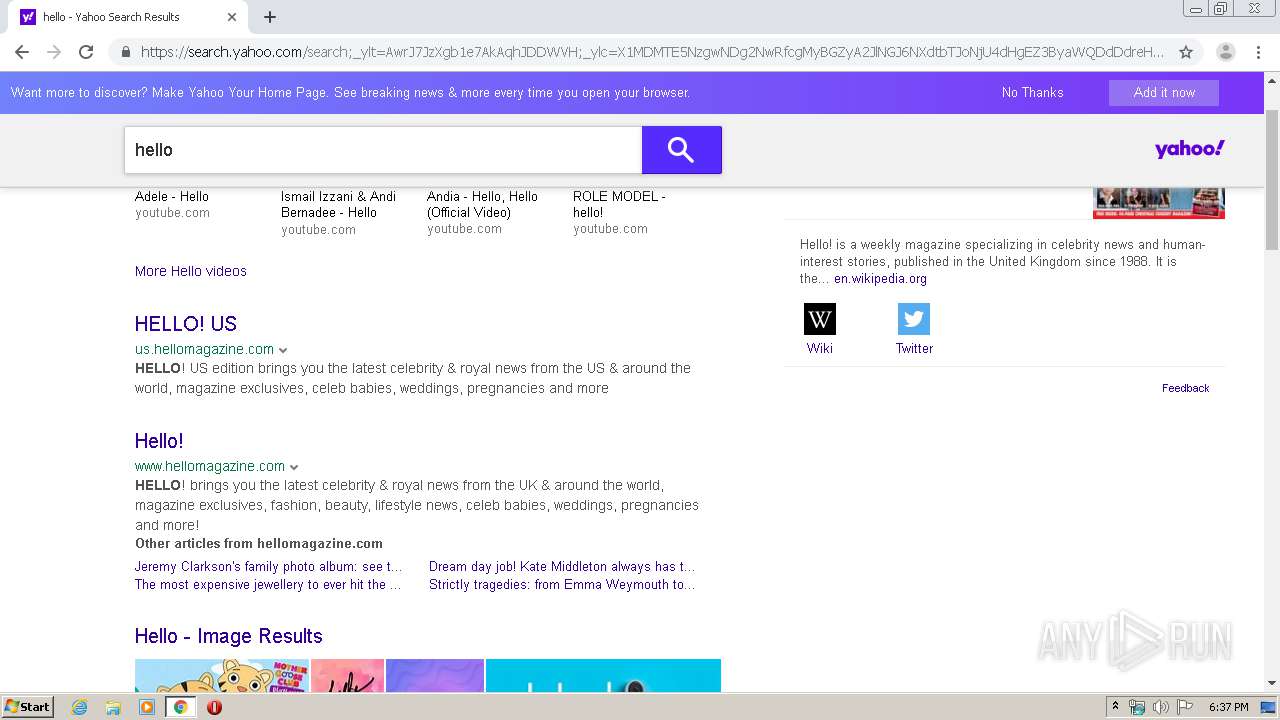
Task: Click the browser address bar URL
Action: click(x=652, y=52)
